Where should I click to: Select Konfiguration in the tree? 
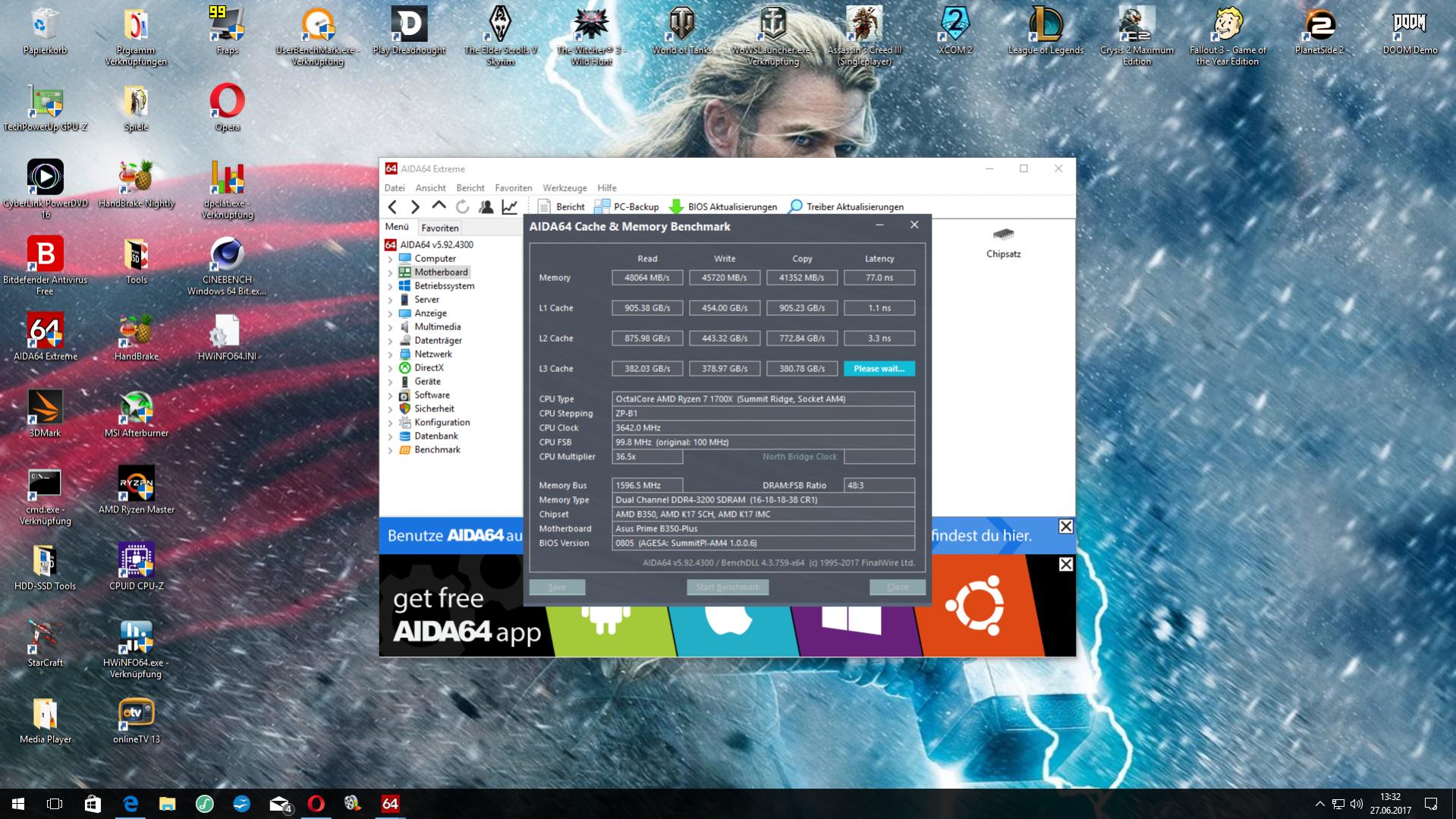coord(442,422)
